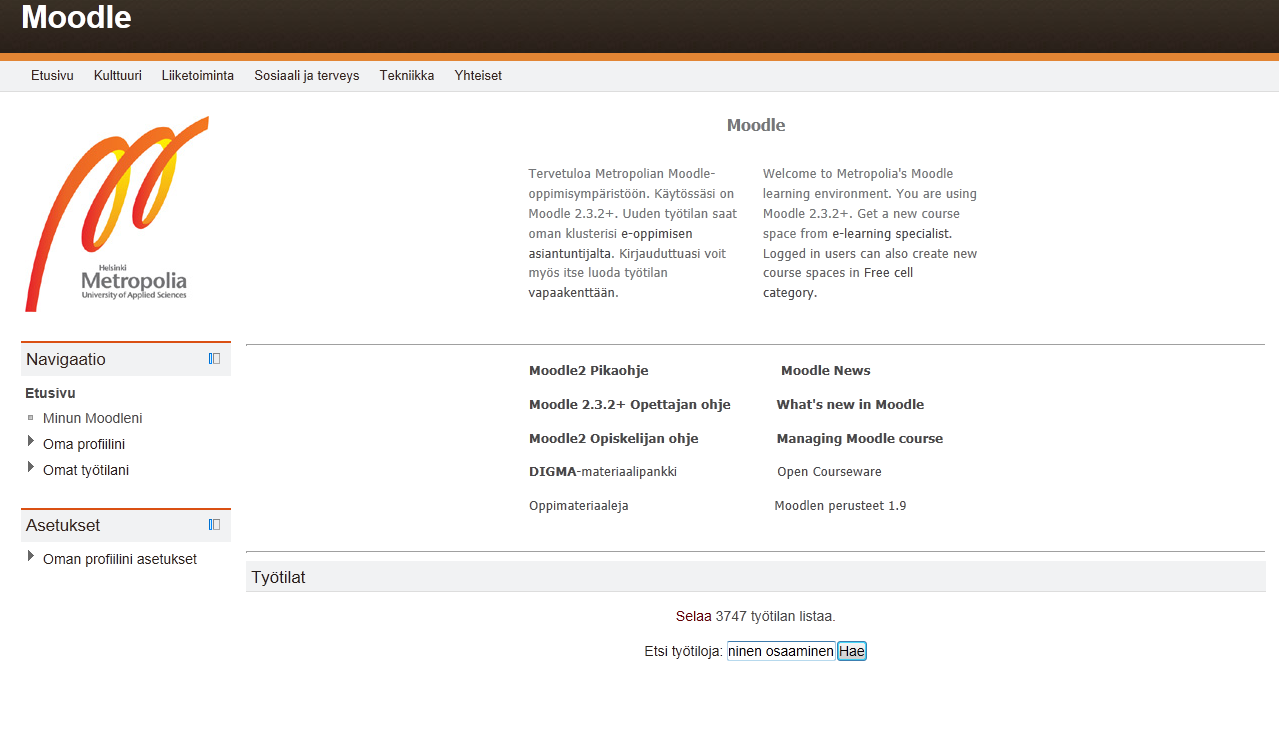This screenshot has height=732, width=1279.
Task: Open Moodle2 Pikaohje link
Action: tap(589, 371)
